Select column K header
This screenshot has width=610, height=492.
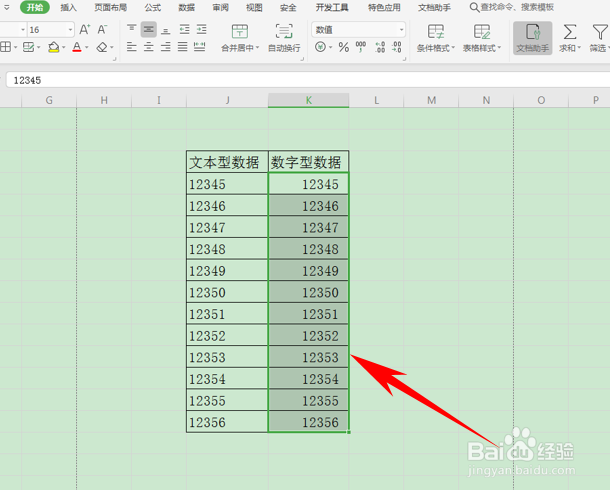tap(309, 100)
